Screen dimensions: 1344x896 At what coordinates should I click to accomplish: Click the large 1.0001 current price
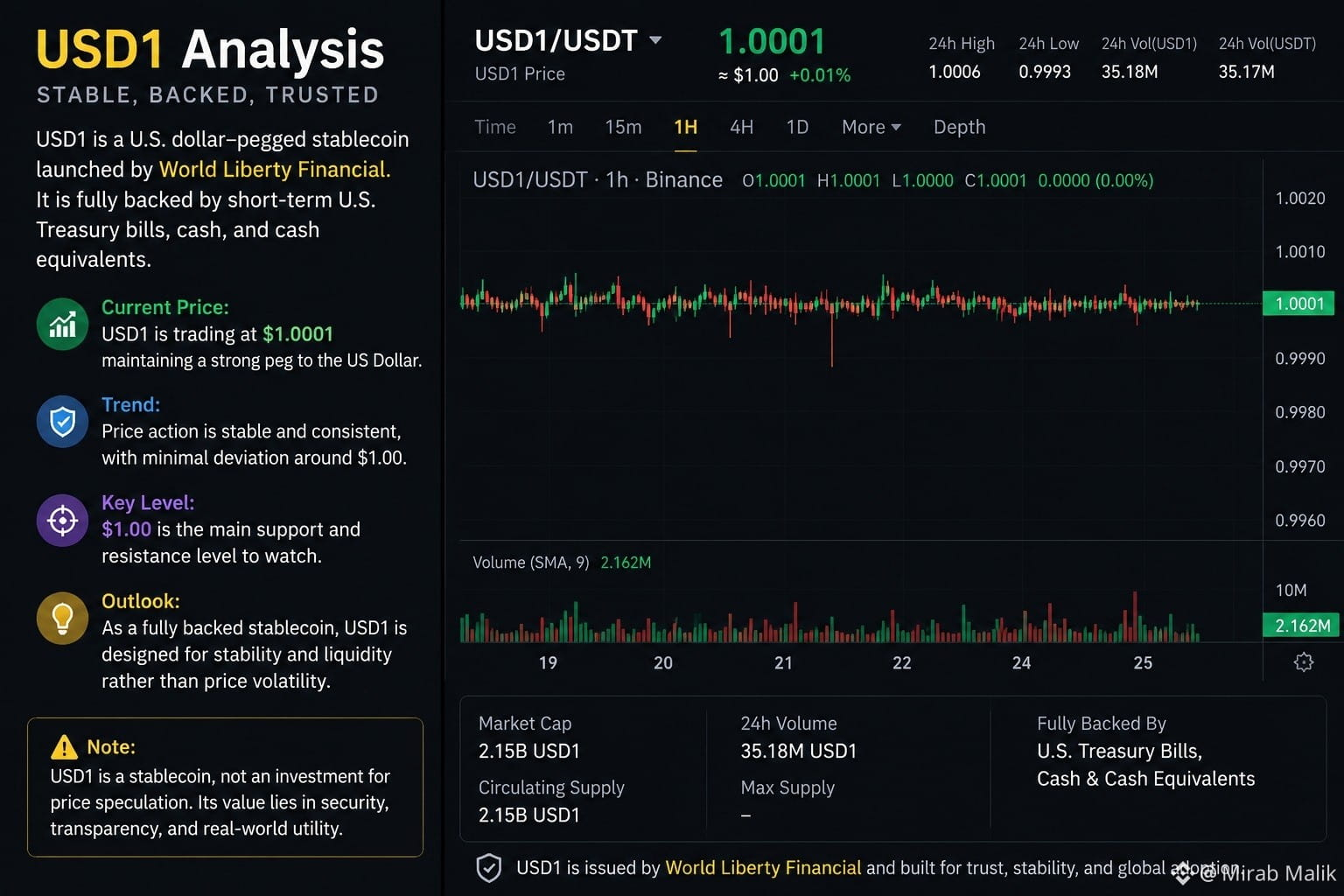click(x=772, y=42)
